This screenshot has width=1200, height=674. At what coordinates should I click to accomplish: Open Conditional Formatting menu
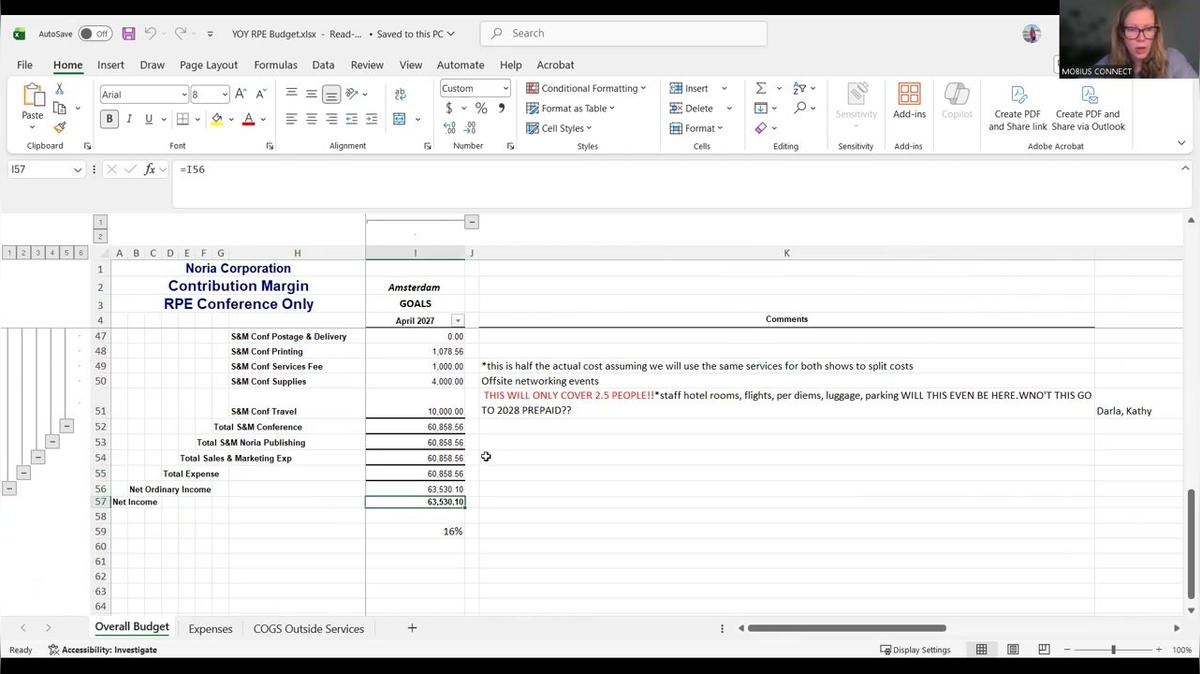coord(587,88)
